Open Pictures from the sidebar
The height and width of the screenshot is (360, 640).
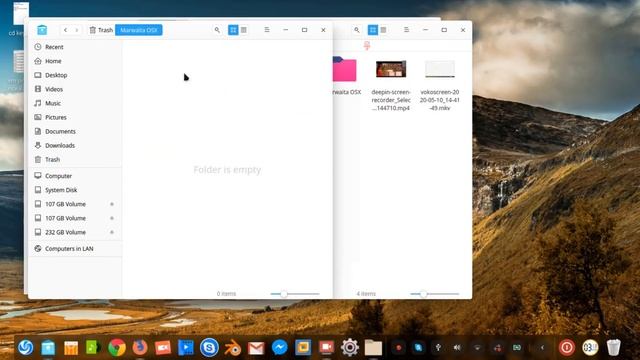[75, 117]
